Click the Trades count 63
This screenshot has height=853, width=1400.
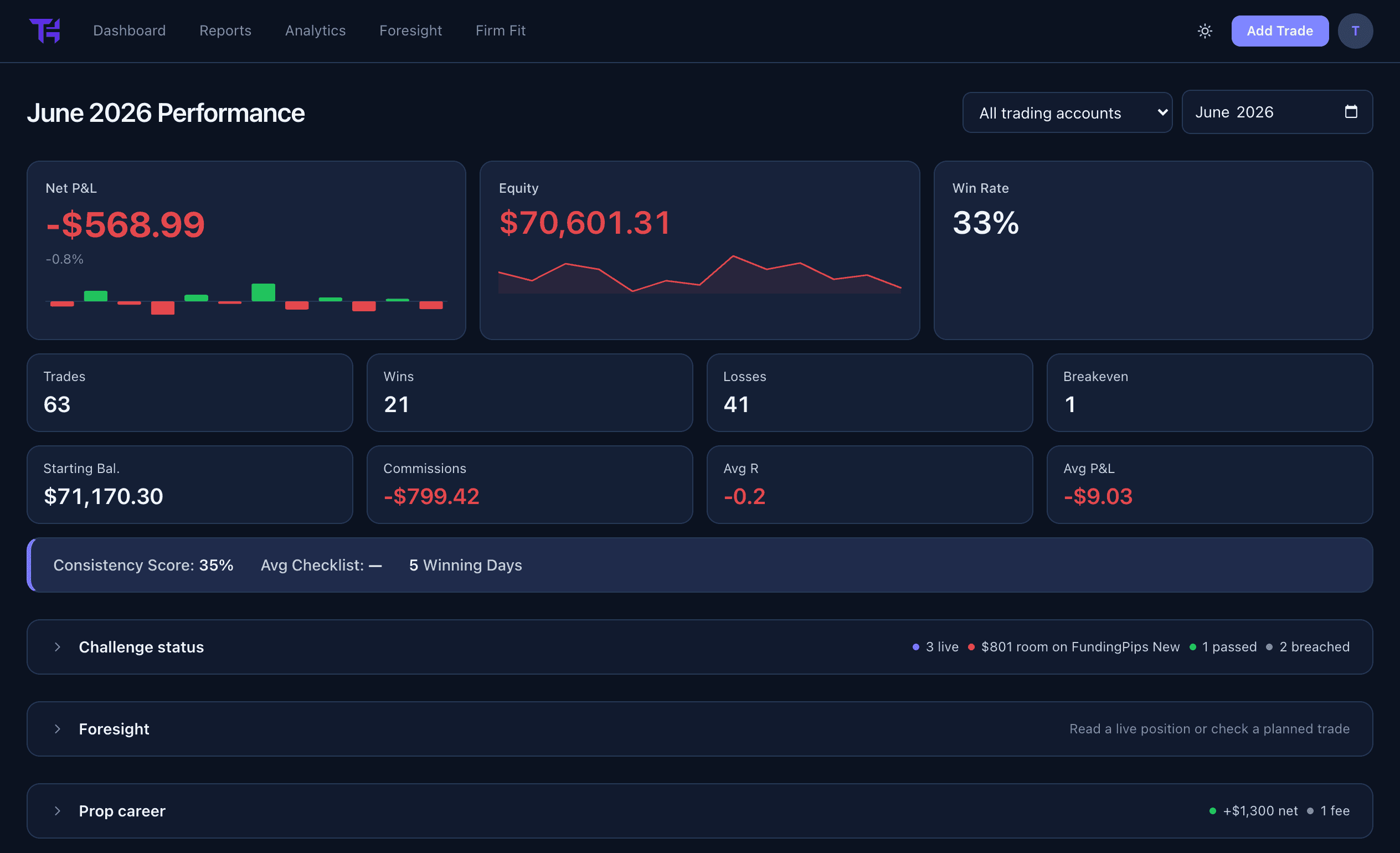coord(57,404)
